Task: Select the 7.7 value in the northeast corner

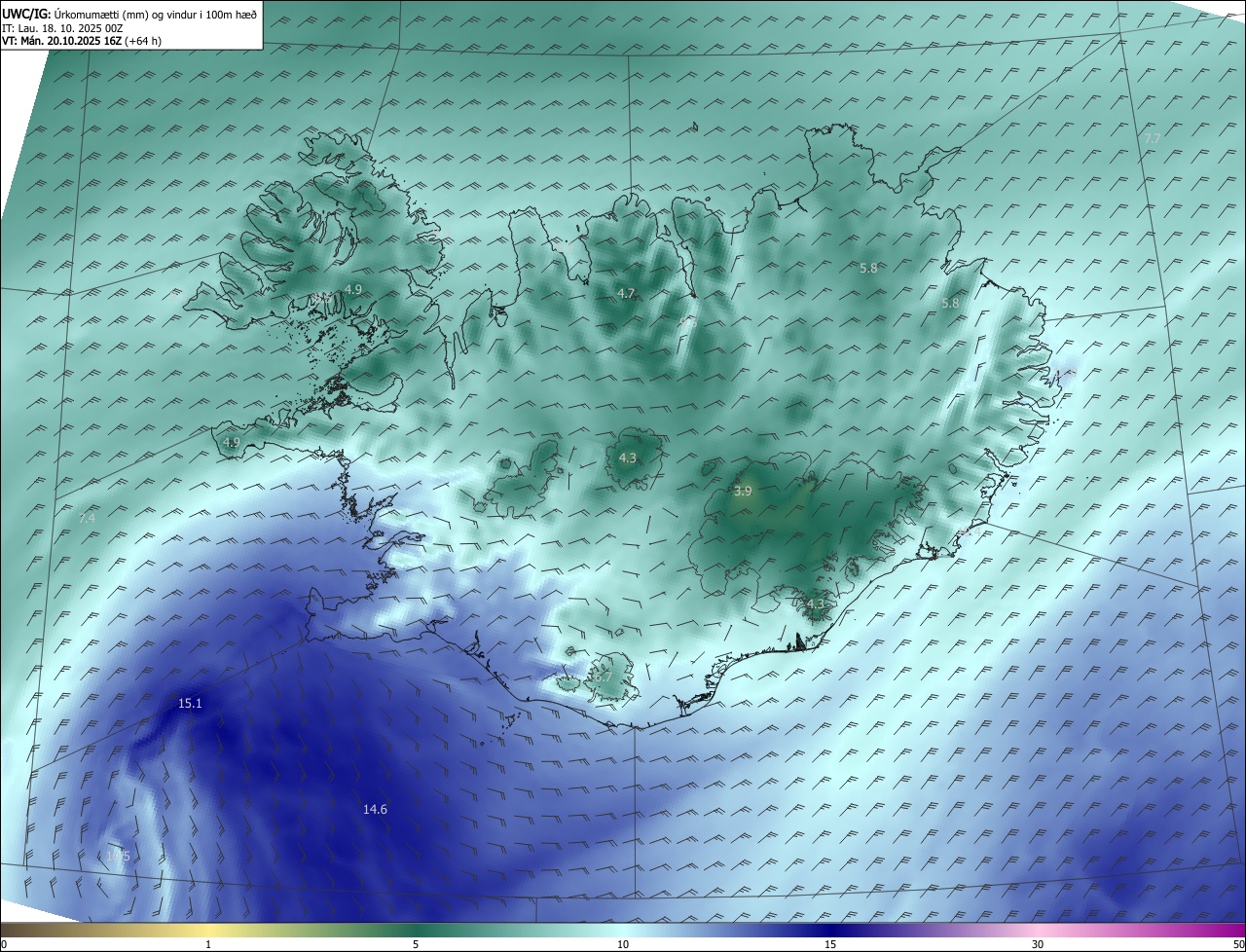Action: click(1152, 139)
